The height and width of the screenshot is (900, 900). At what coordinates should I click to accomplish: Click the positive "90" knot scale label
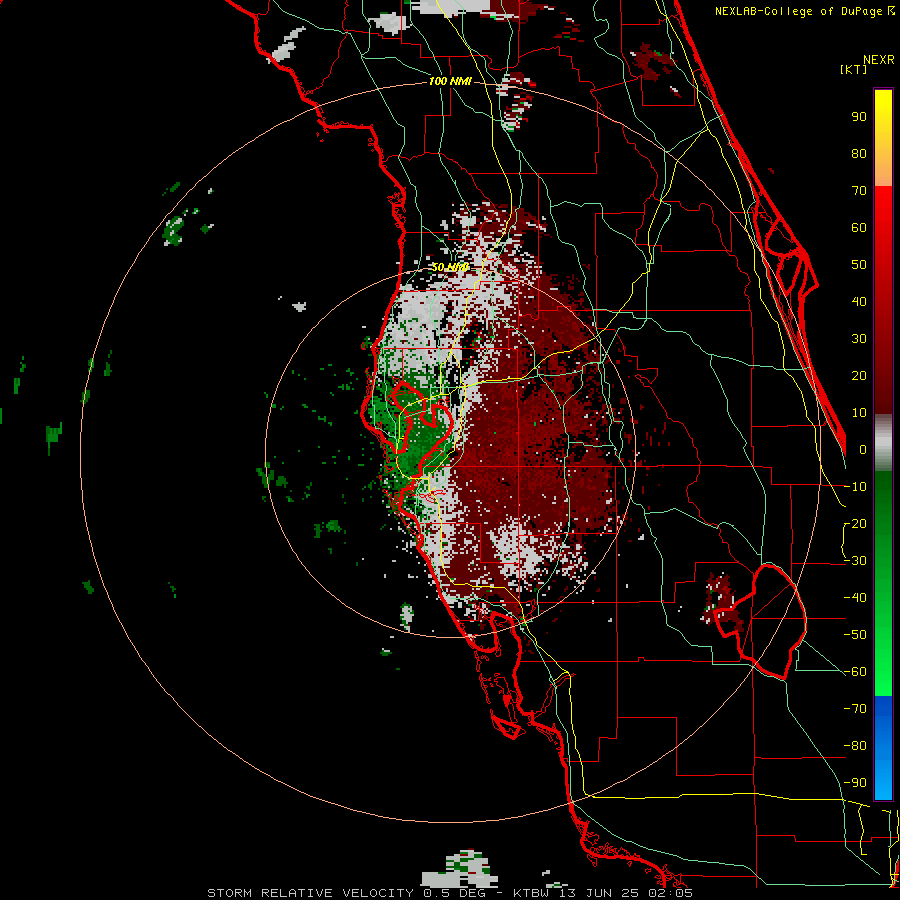[x=859, y=117]
